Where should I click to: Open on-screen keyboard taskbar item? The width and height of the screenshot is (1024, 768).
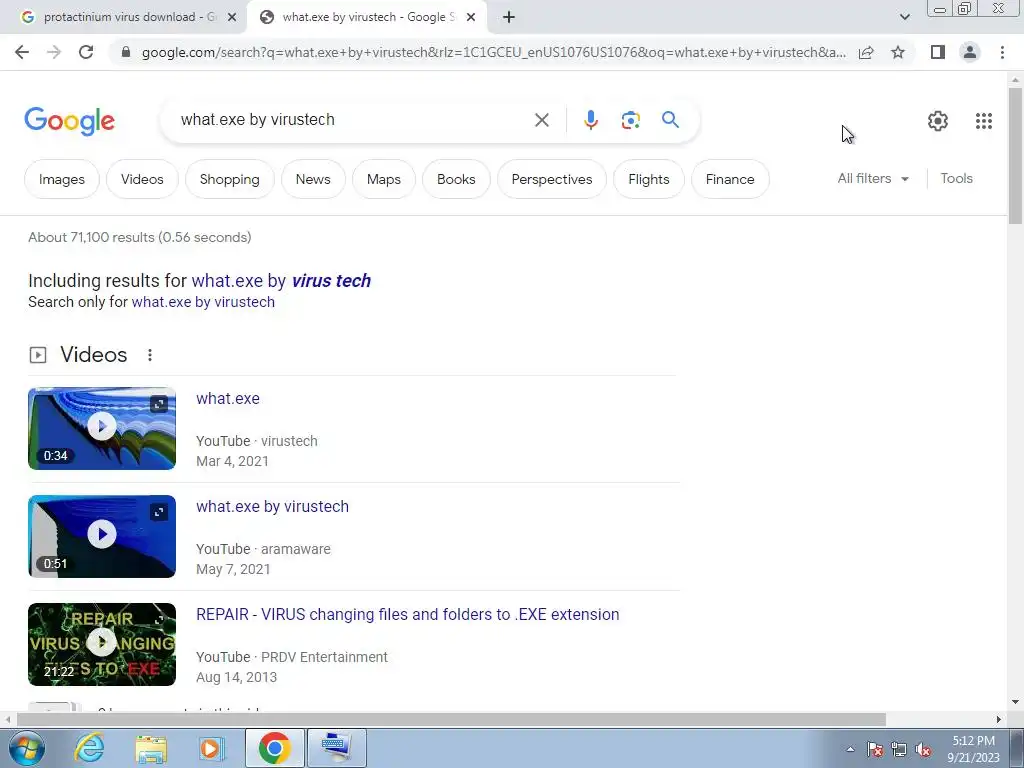336,748
